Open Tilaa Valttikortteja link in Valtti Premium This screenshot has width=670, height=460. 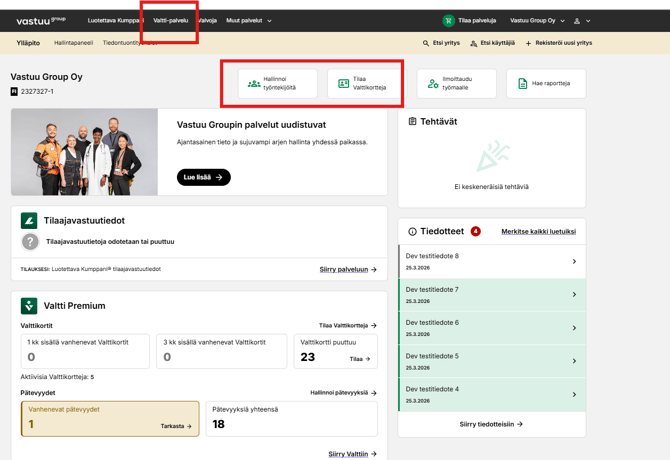[x=348, y=325]
